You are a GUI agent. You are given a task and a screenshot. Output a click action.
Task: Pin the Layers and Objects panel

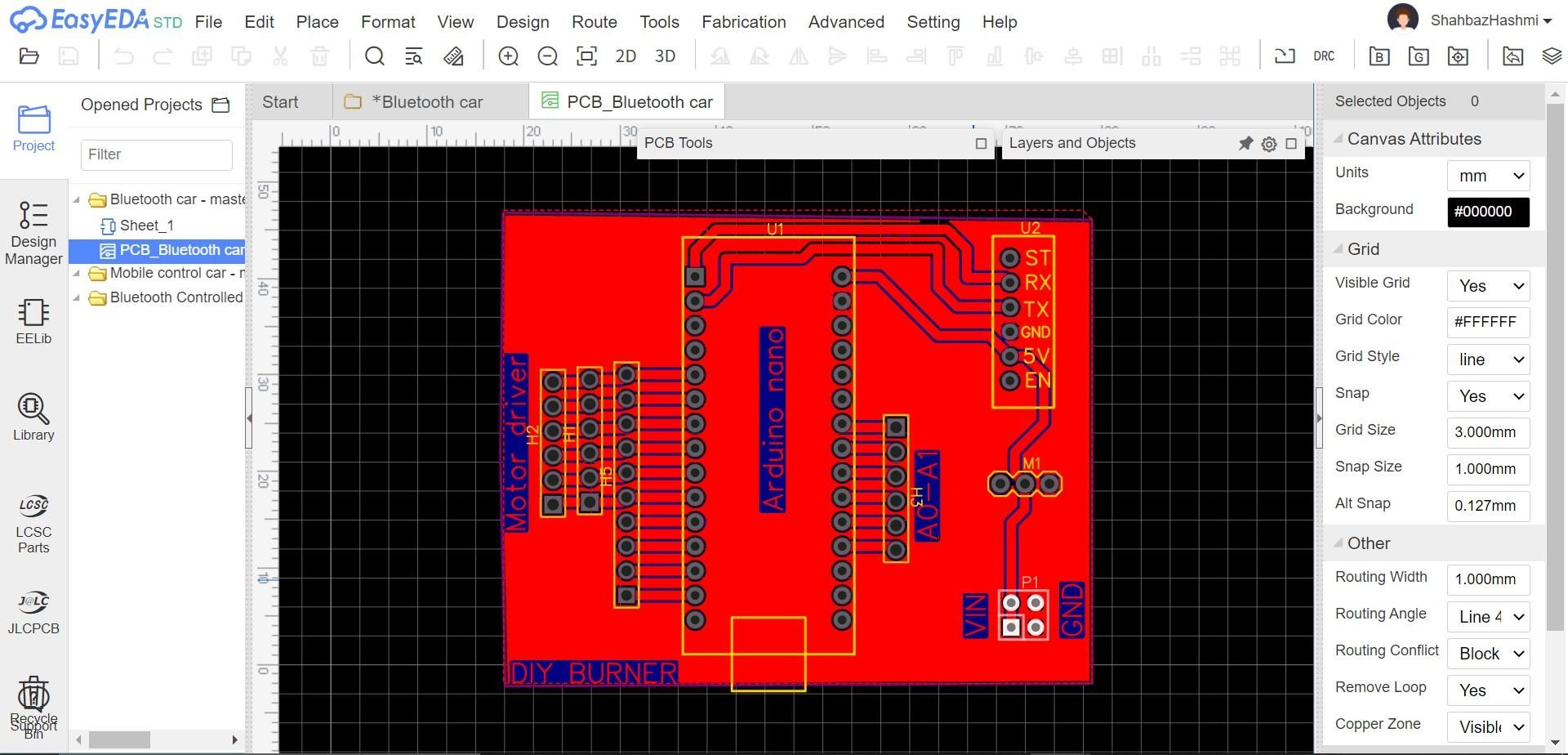[1245, 143]
